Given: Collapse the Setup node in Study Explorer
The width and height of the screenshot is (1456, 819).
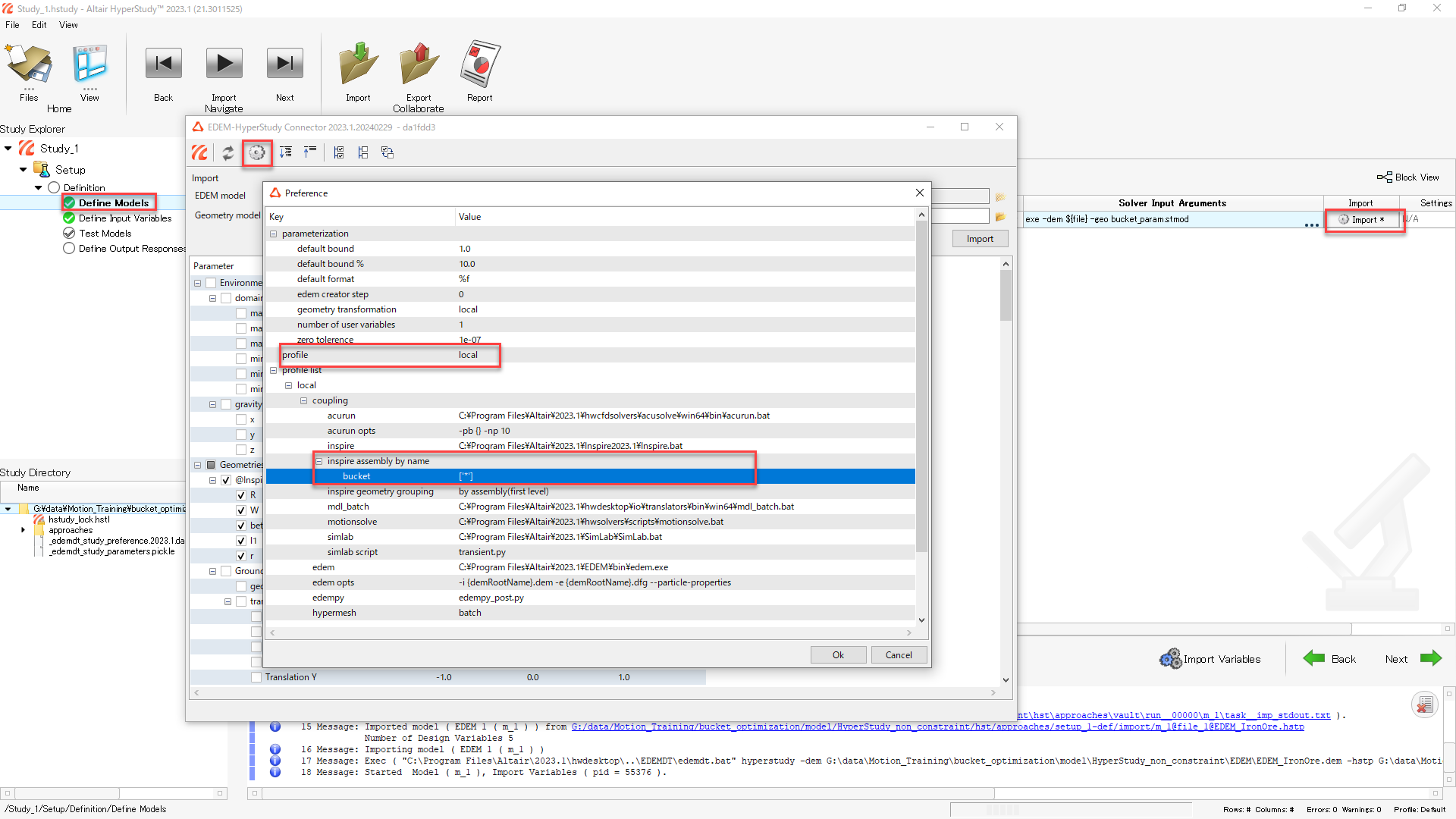Looking at the screenshot, I should [23, 170].
